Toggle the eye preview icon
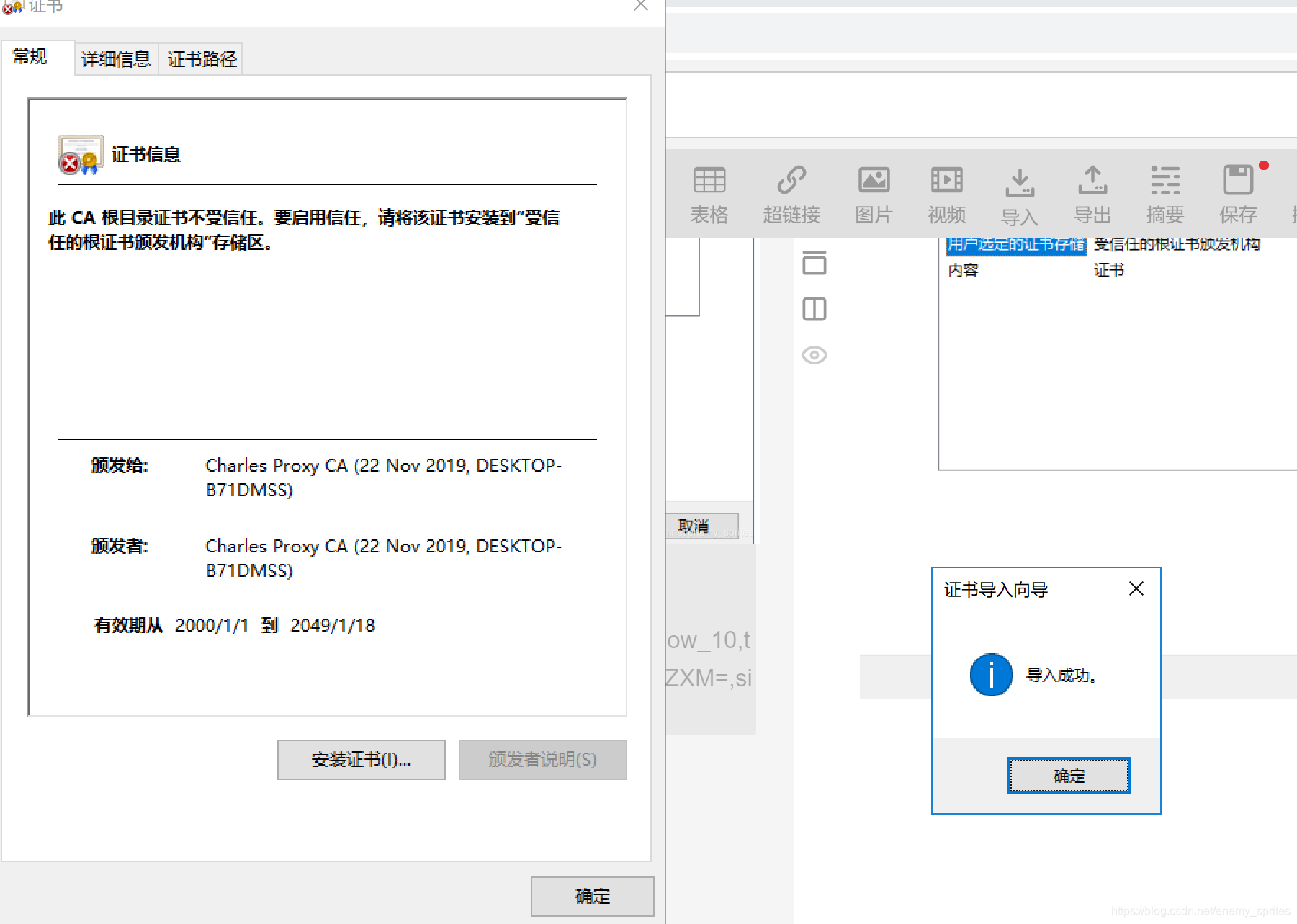 coord(814,355)
